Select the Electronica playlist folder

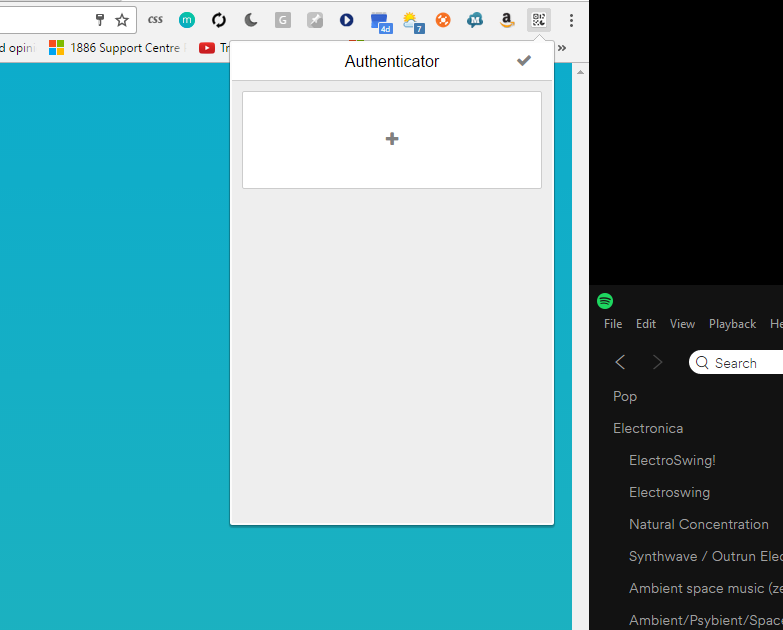click(648, 428)
